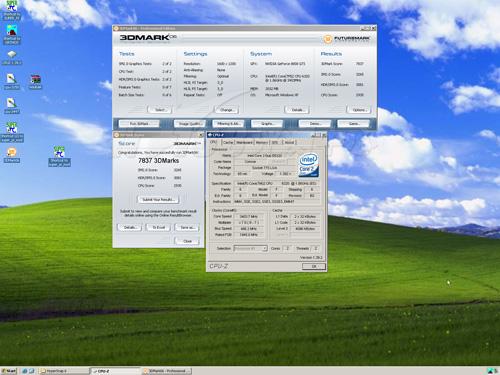Screen dimensions: 500x375
Task: Click the Game... button in 3DMark
Action: [x=353, y=124]
